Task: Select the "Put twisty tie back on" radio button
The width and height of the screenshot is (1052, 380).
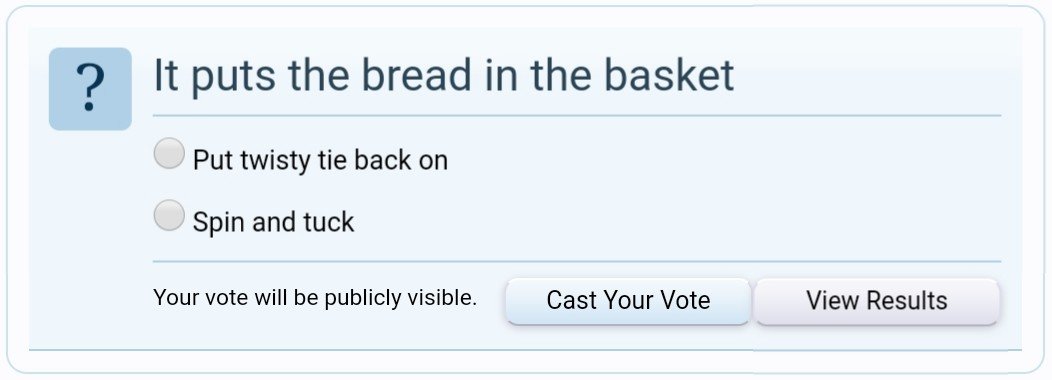Action: pos(169,153)
